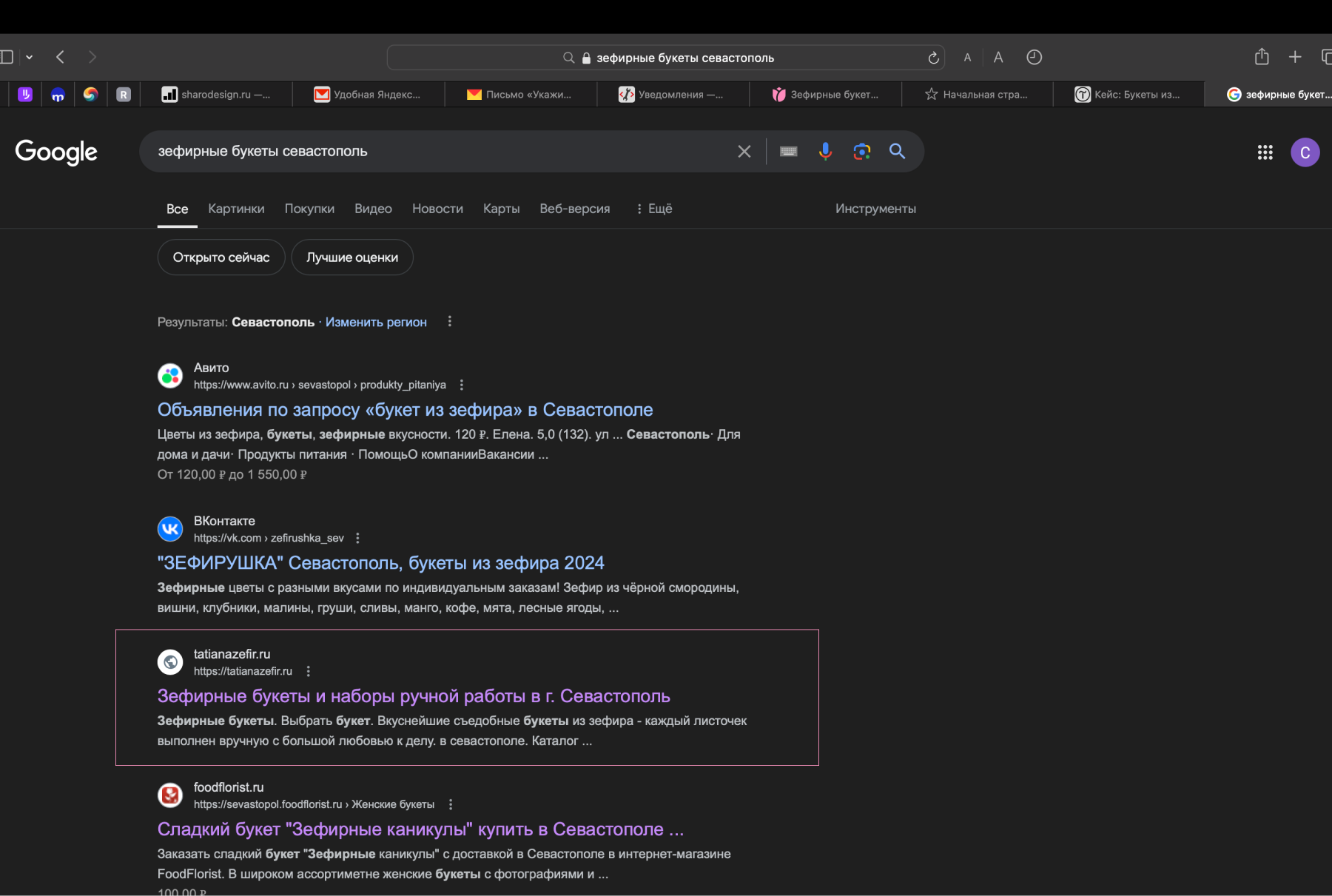Go forward with the browser forward arrow

92,57
